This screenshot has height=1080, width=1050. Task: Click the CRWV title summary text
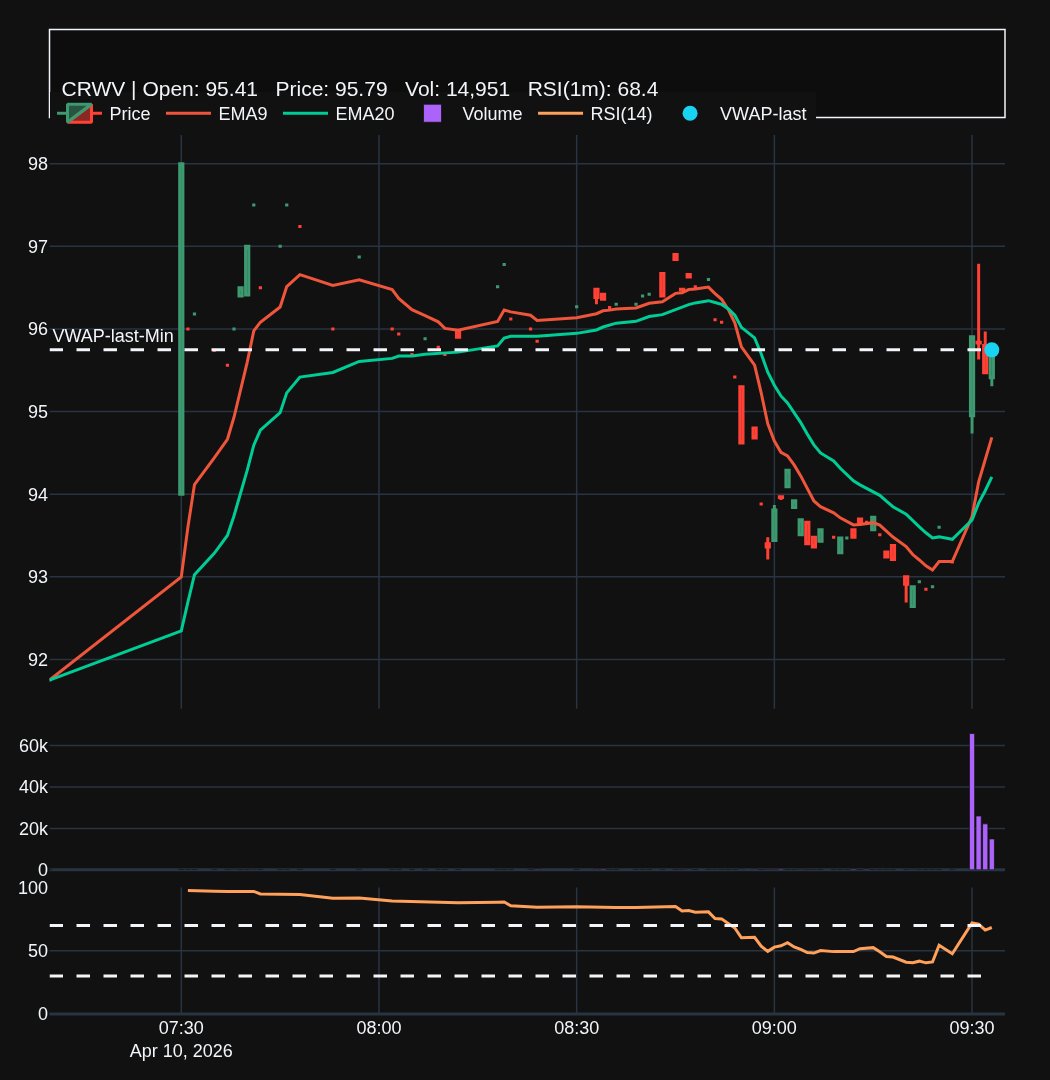360,90
